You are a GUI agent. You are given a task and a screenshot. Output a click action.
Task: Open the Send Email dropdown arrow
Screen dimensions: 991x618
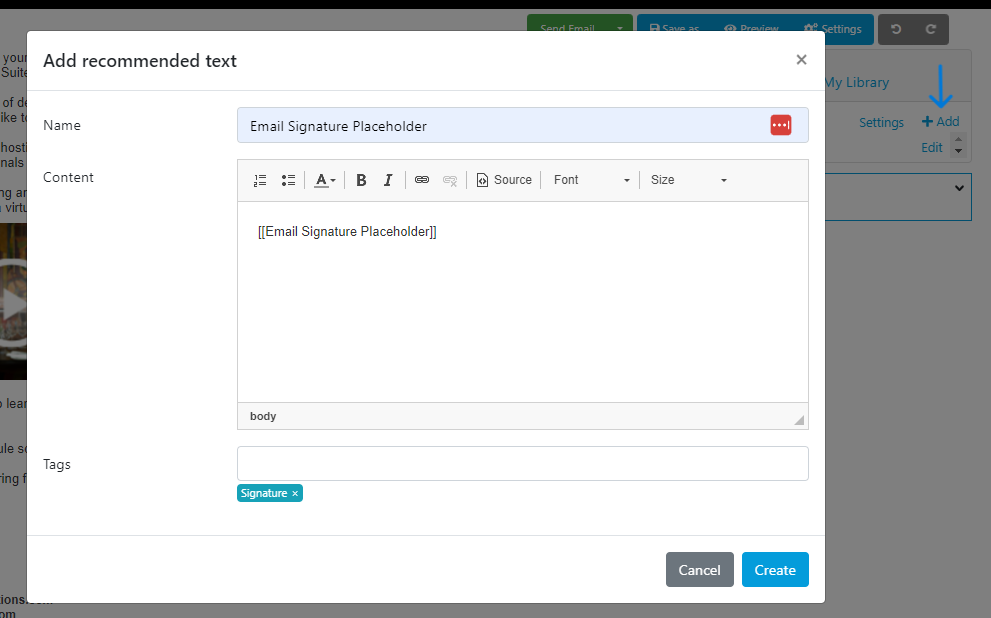tap(620, 29)
